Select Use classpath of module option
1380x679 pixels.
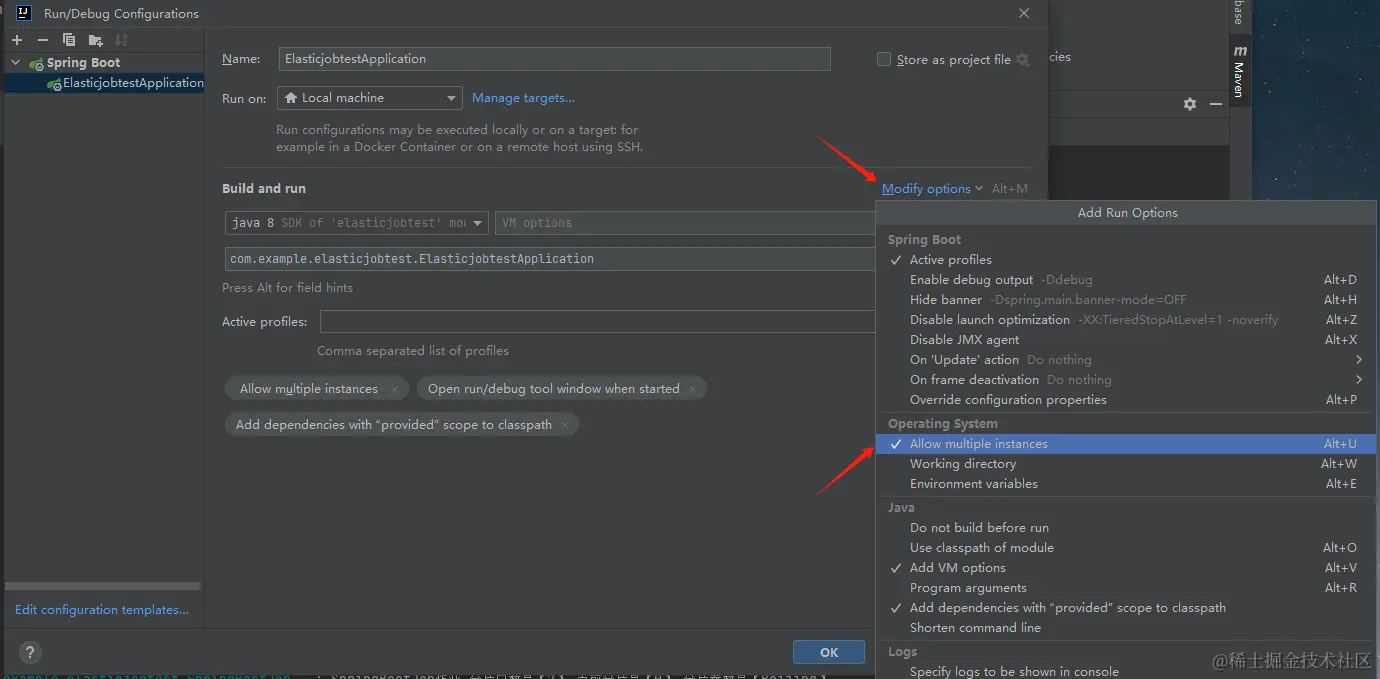pos(1126,548)
